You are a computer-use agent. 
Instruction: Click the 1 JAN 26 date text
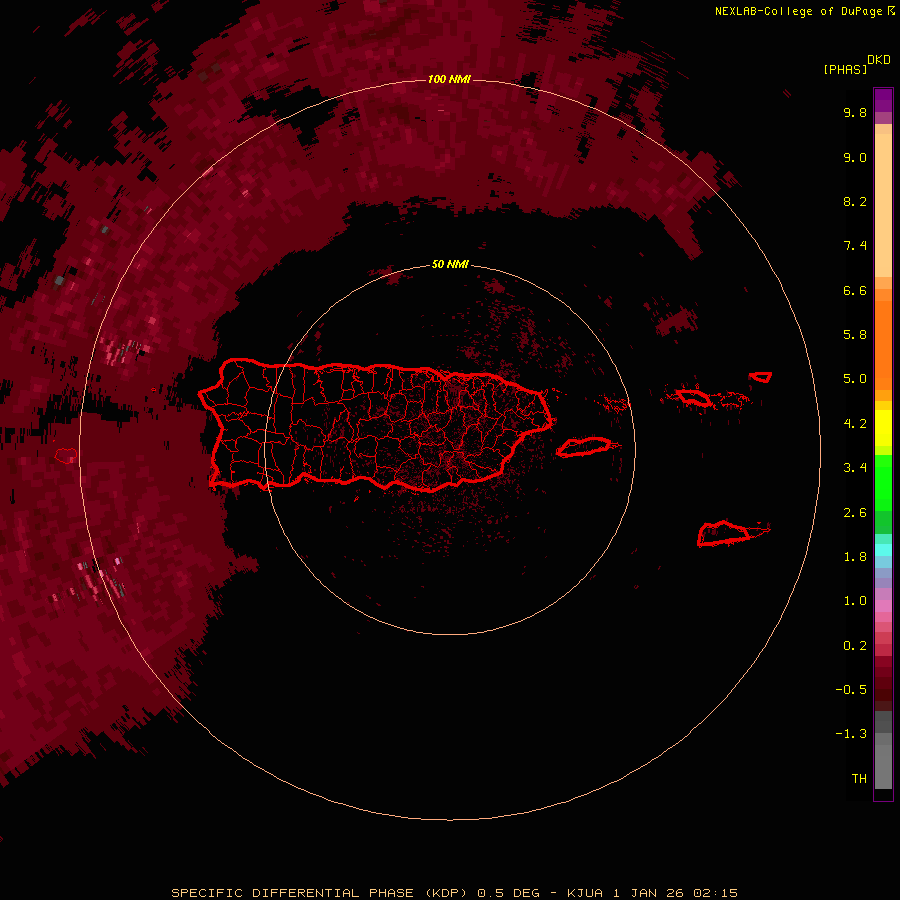tap(650, 893)
